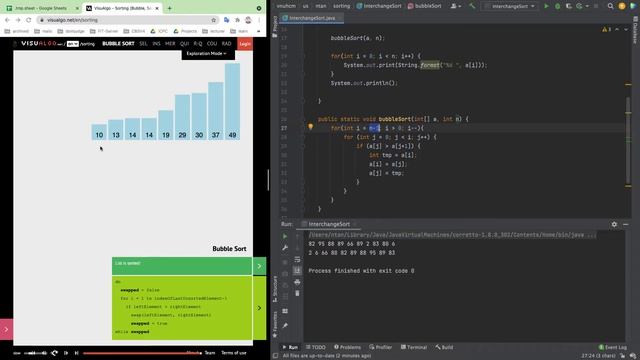
Task: Select the InterchangeSort tab in Run panel
Action: click(x=329, y=224)
